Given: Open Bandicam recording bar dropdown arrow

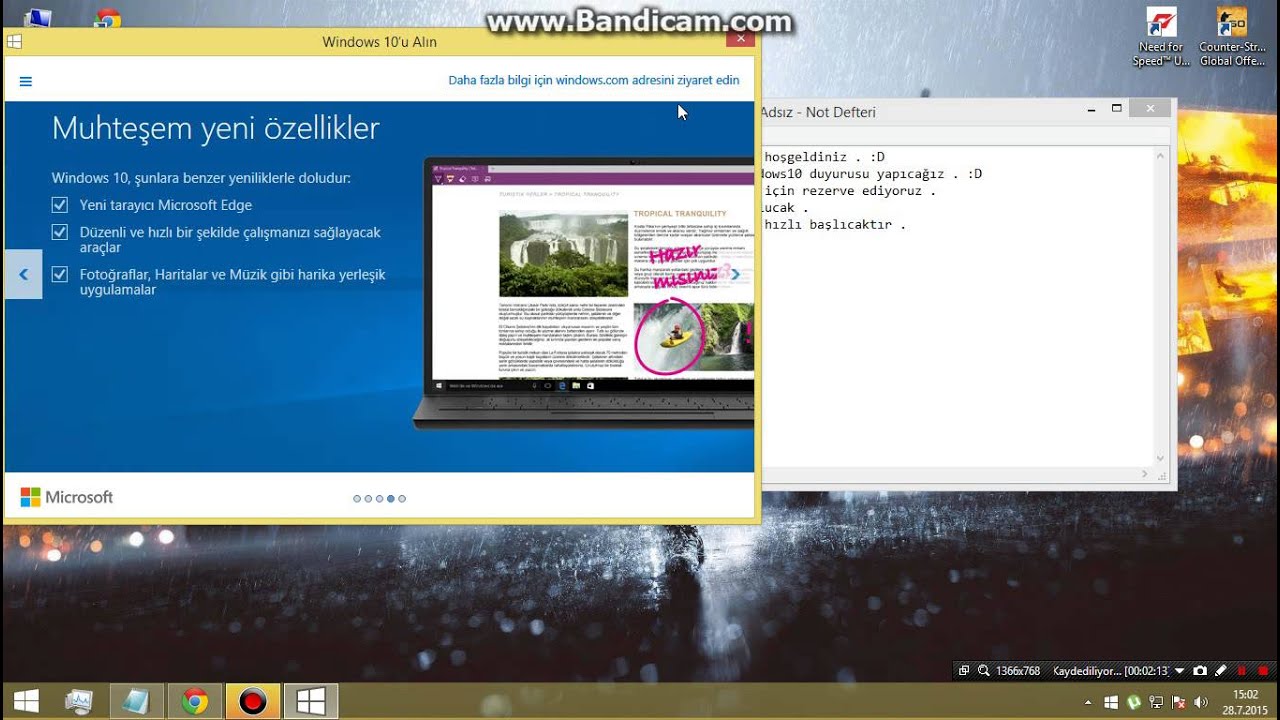Looking at the screenshot, I should (x=1180, y=671).
